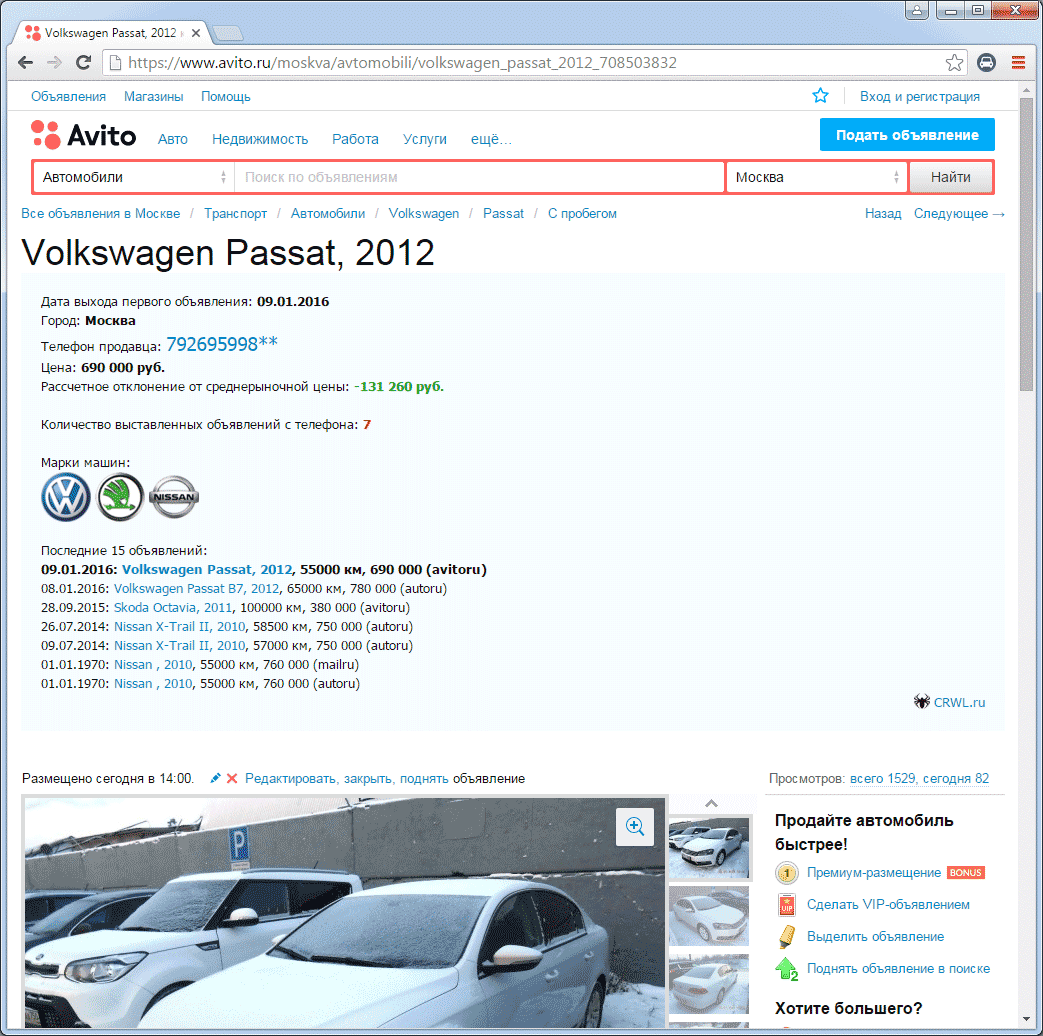Click the blue pencil edit icon
Viewport: 1043px width, 1036px height.
[x=216, y=778]
